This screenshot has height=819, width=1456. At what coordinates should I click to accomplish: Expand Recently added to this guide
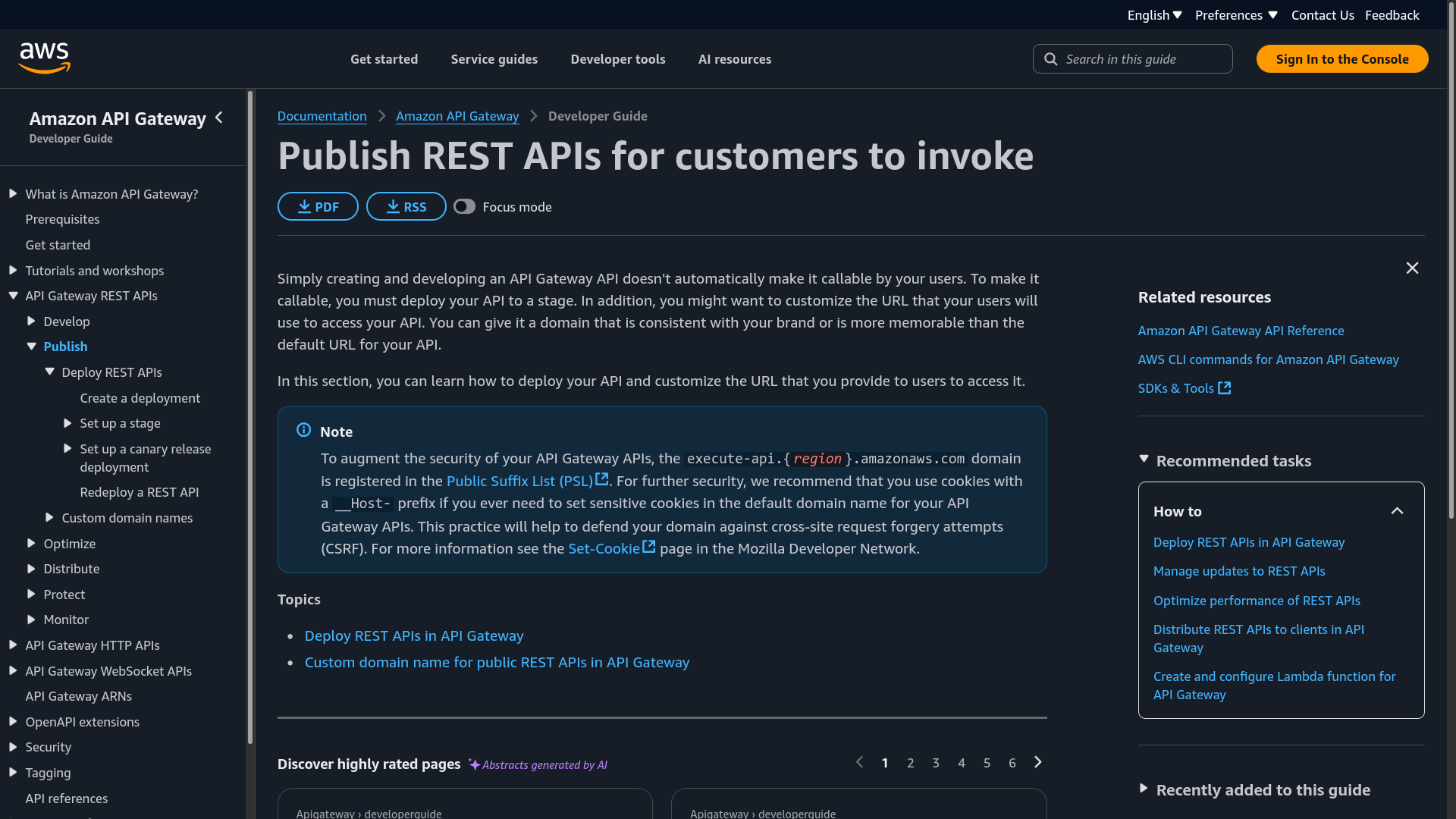pos(1144,789)
